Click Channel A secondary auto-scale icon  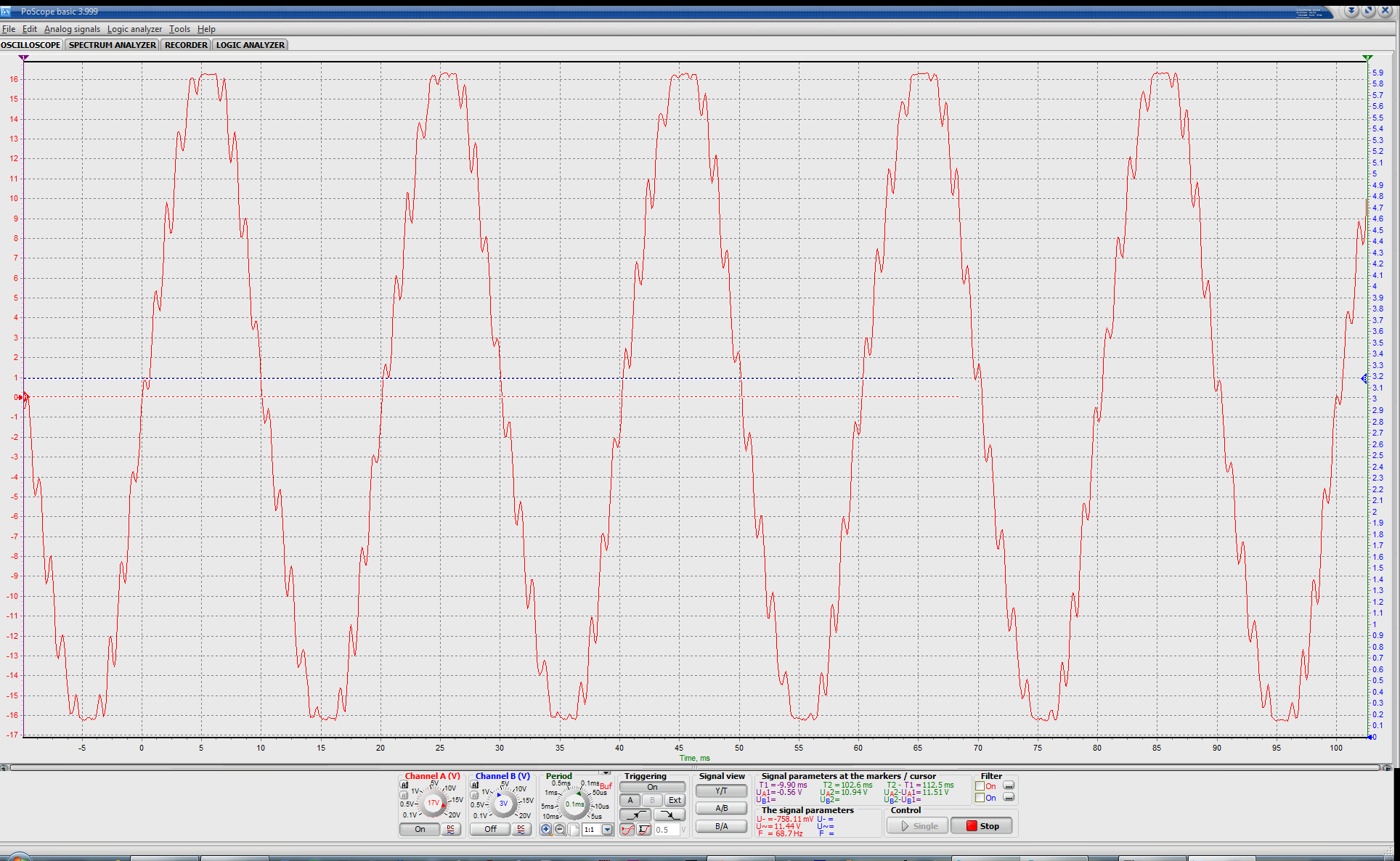click(404, 795)
